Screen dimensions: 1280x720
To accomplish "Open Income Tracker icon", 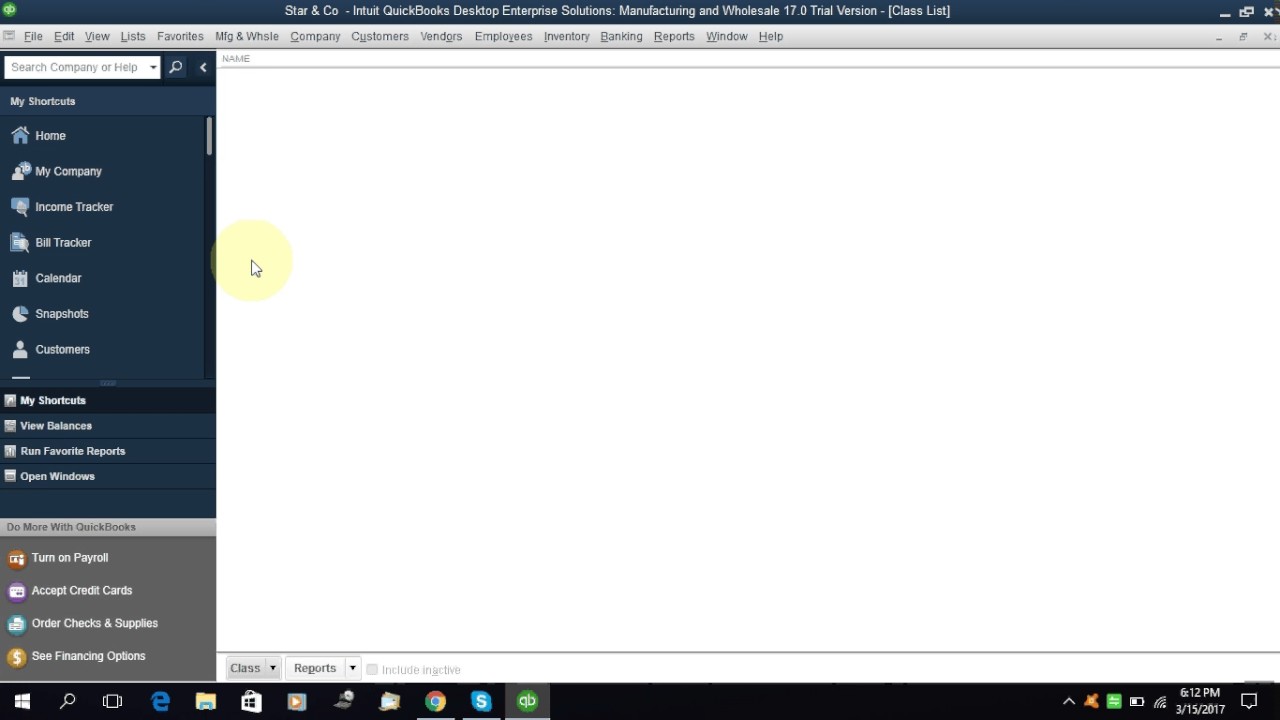I will pos(20,207).
